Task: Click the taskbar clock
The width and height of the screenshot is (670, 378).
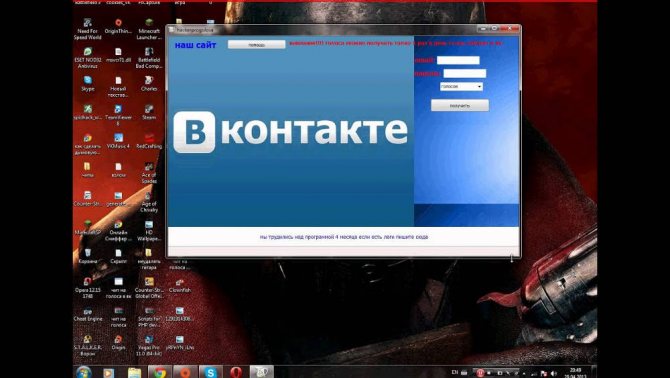Action: coord(575,373)
